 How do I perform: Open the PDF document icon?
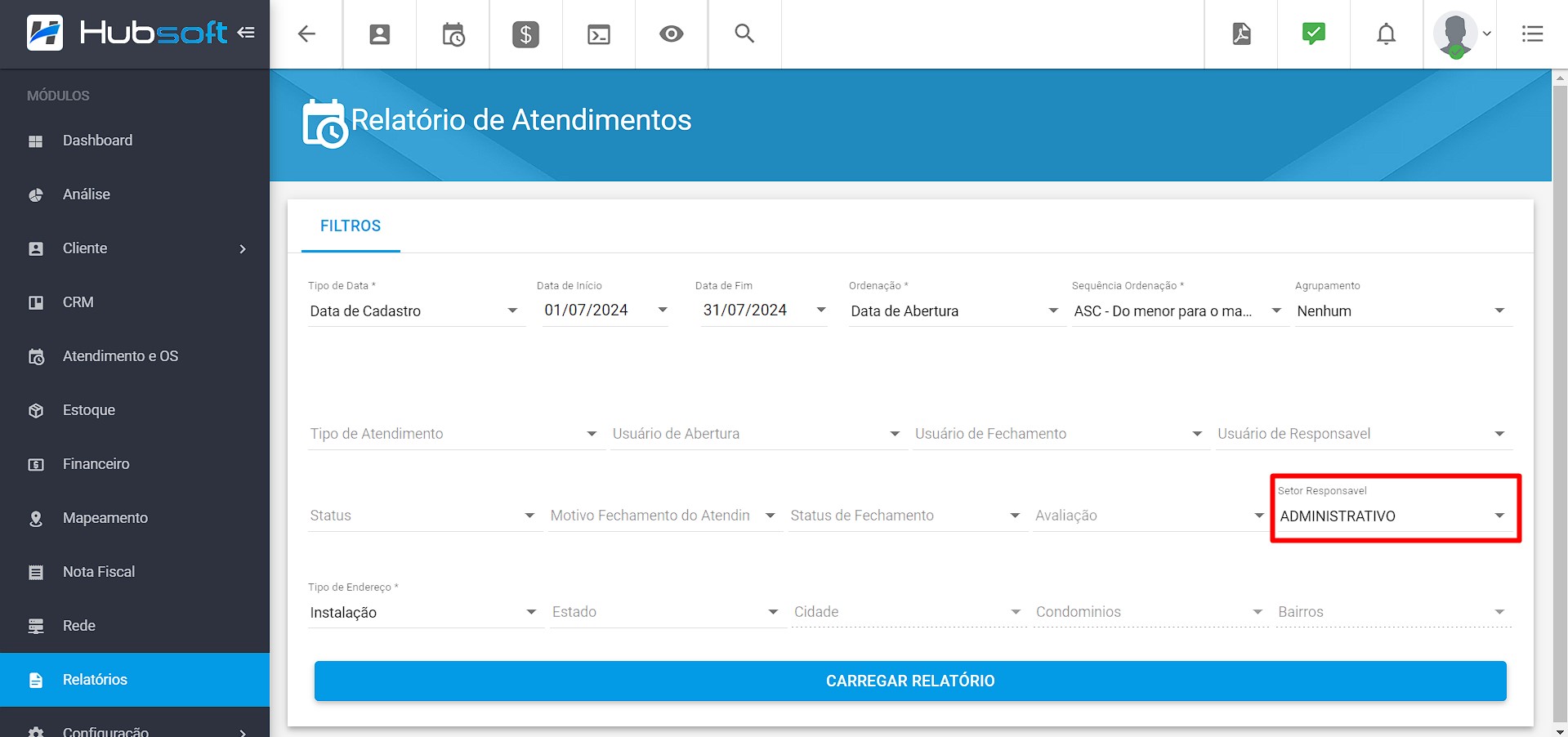tap(1241, 34)
